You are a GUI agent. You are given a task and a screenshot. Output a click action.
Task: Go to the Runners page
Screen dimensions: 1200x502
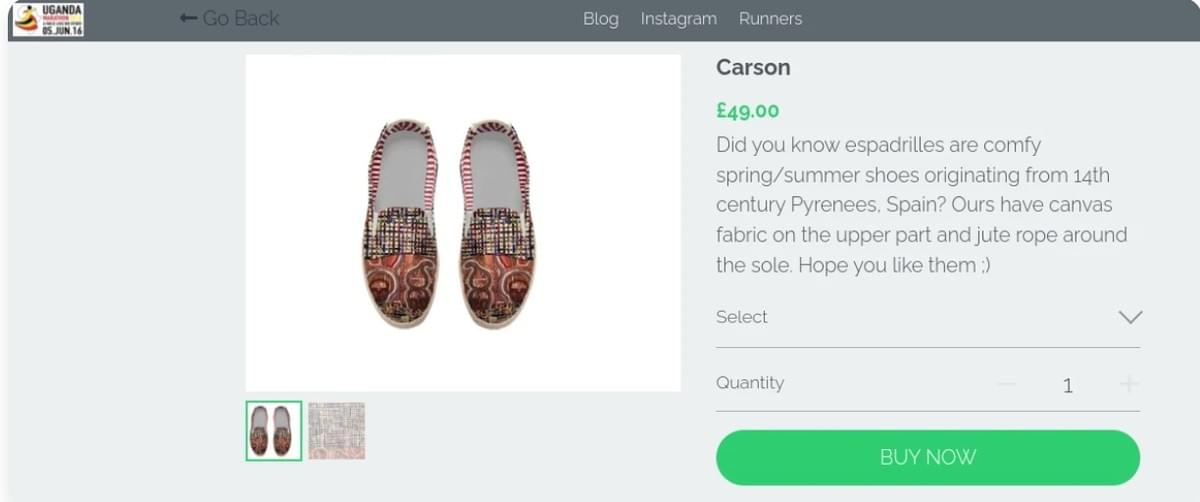pos(770,19)
